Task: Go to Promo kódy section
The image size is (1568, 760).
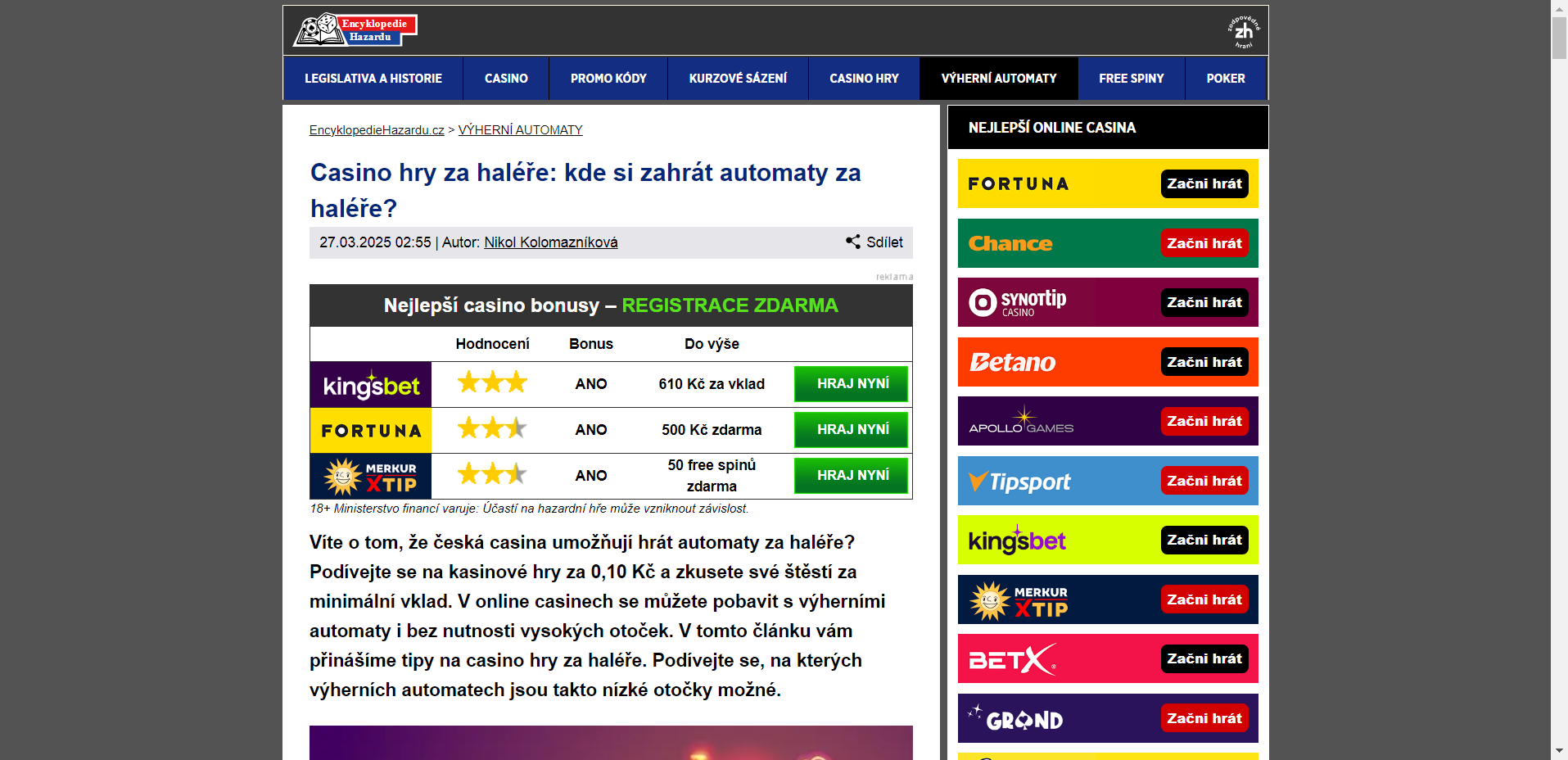Action: pyautogui.click(x=608, y=79)
